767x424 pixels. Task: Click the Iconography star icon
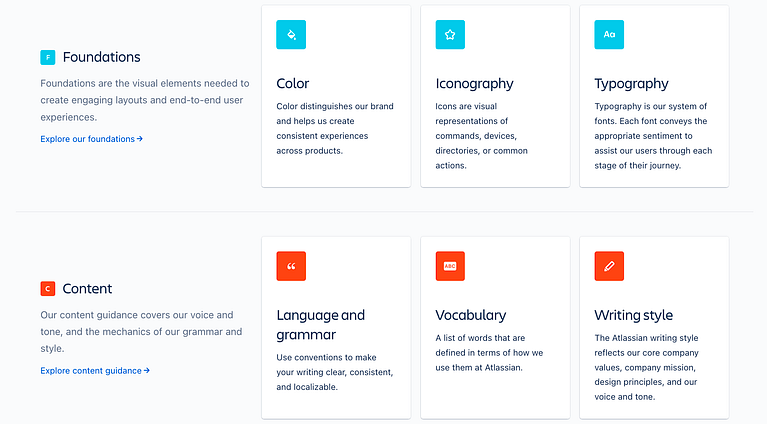coord(450,34)
